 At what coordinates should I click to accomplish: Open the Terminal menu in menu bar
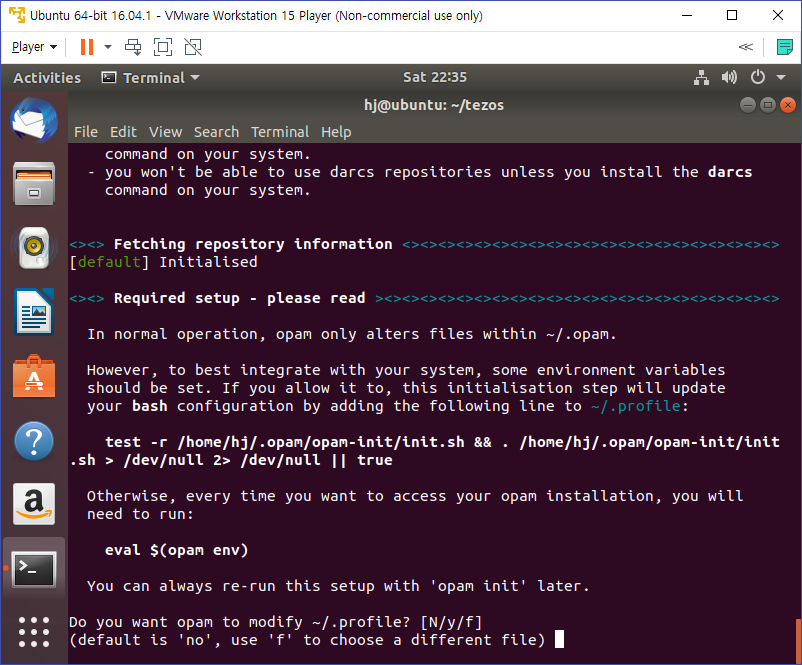pos(280,132)
